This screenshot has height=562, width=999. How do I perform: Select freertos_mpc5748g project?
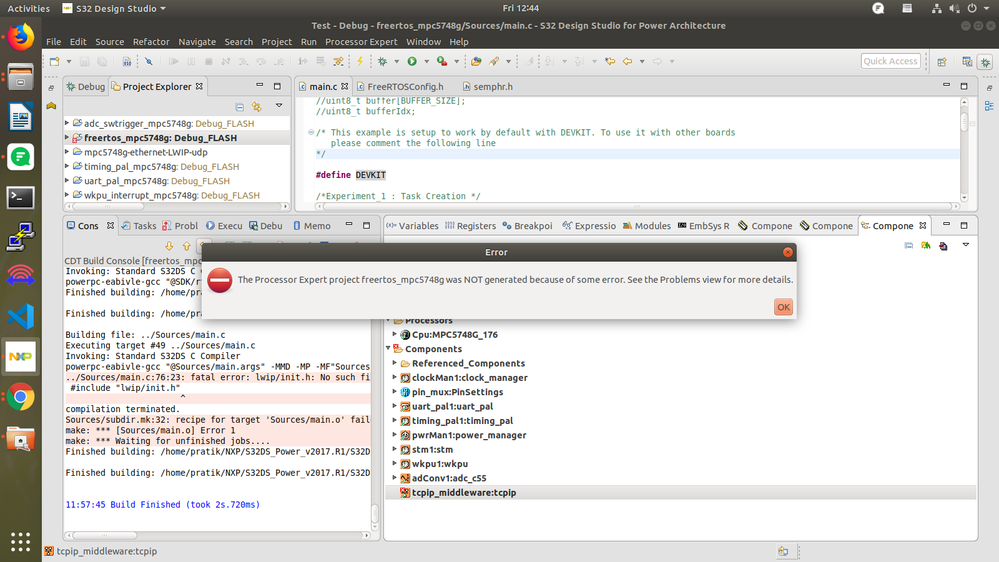pos(160,138)
